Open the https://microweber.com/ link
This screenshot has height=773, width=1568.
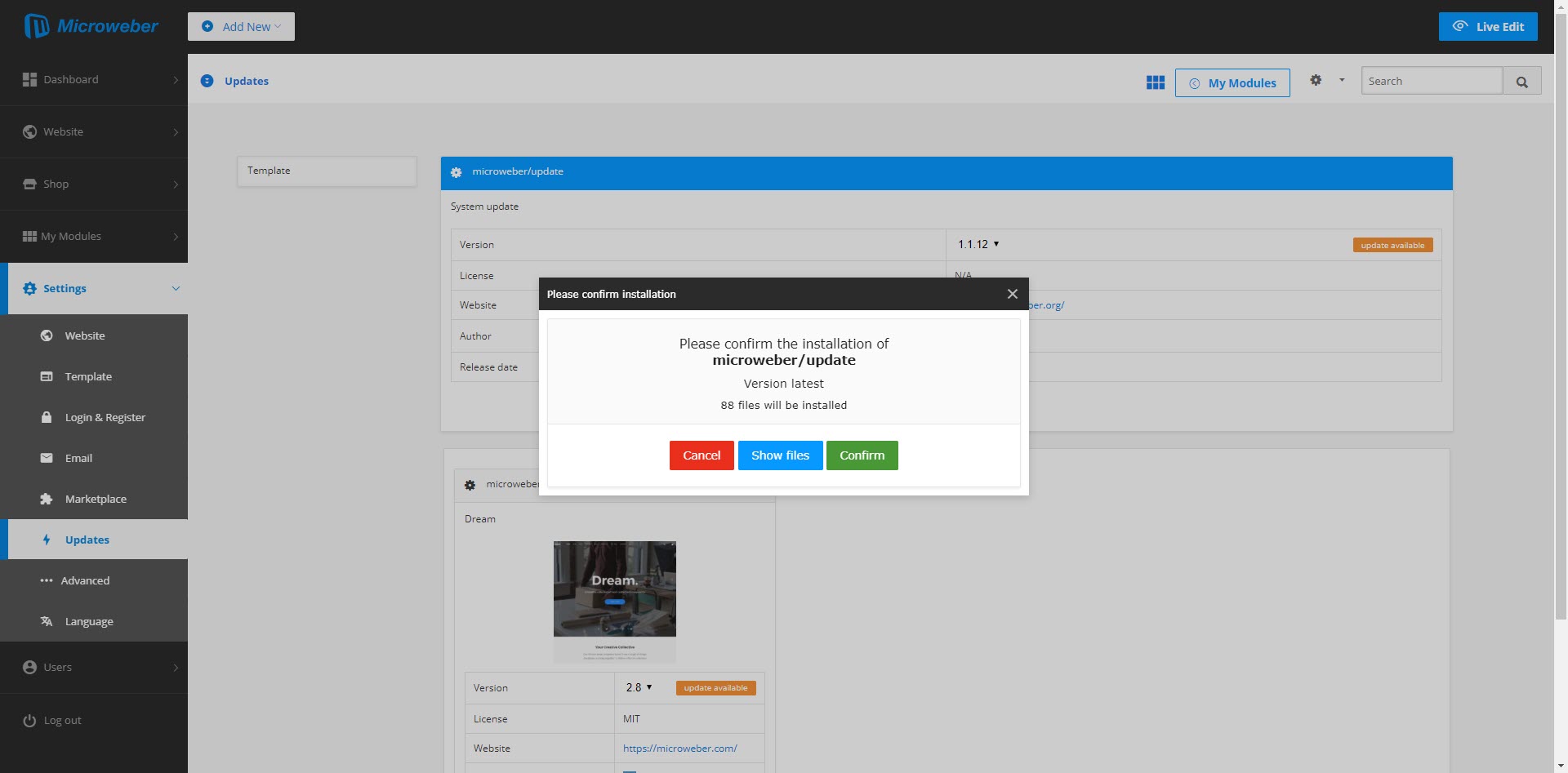coord(679,749)
